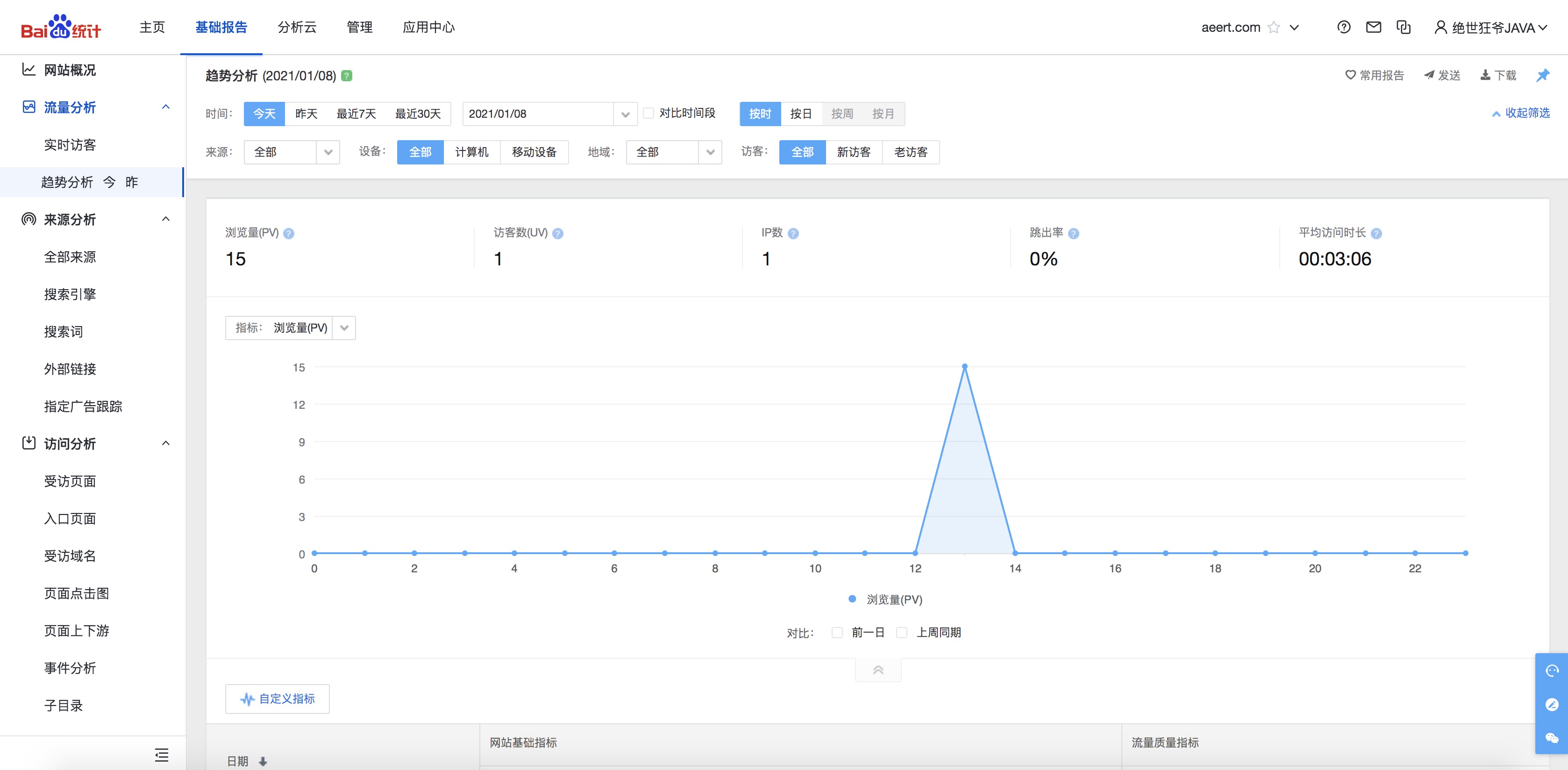Click the star icon next to aeert.com
The image size is (1568, 770).
pos(1273,28)
